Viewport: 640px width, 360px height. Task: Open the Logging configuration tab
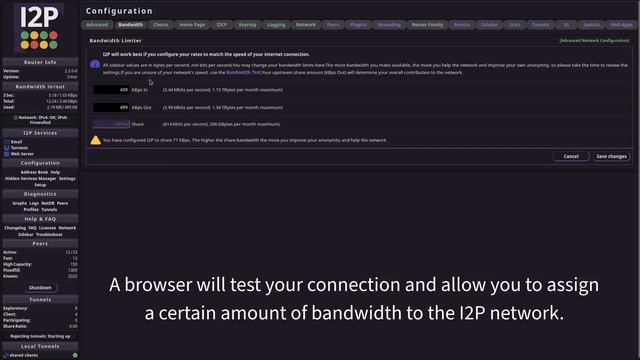point(276,25)
